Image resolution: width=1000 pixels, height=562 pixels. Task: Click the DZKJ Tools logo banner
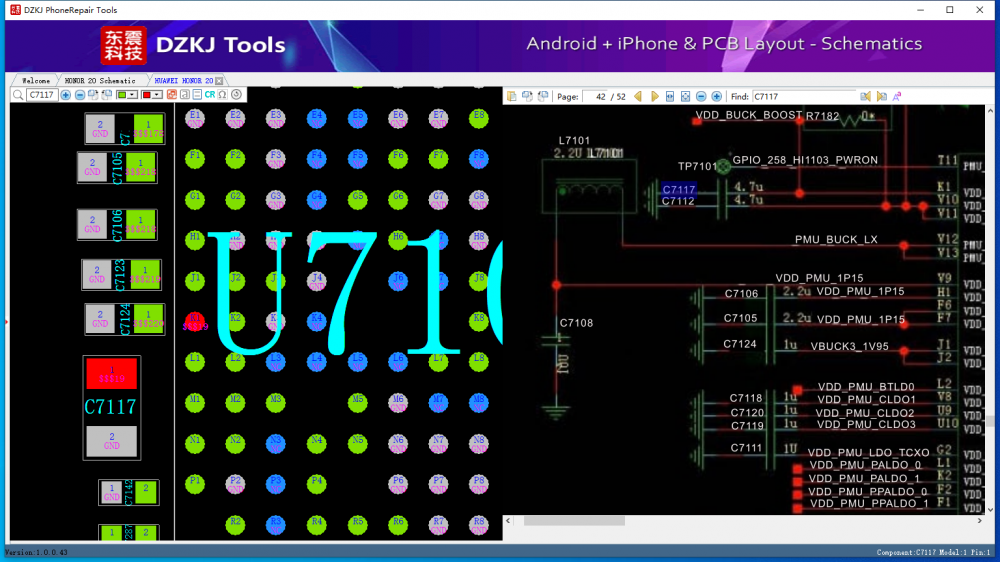coord(193,45)
